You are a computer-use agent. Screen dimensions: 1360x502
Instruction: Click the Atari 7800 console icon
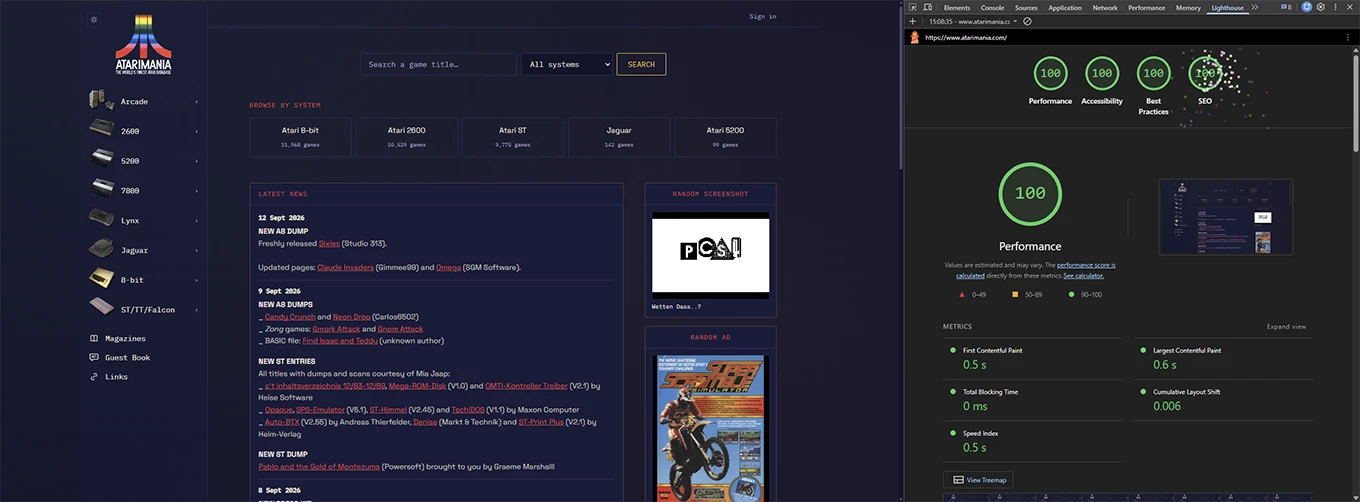pos(101,190)
